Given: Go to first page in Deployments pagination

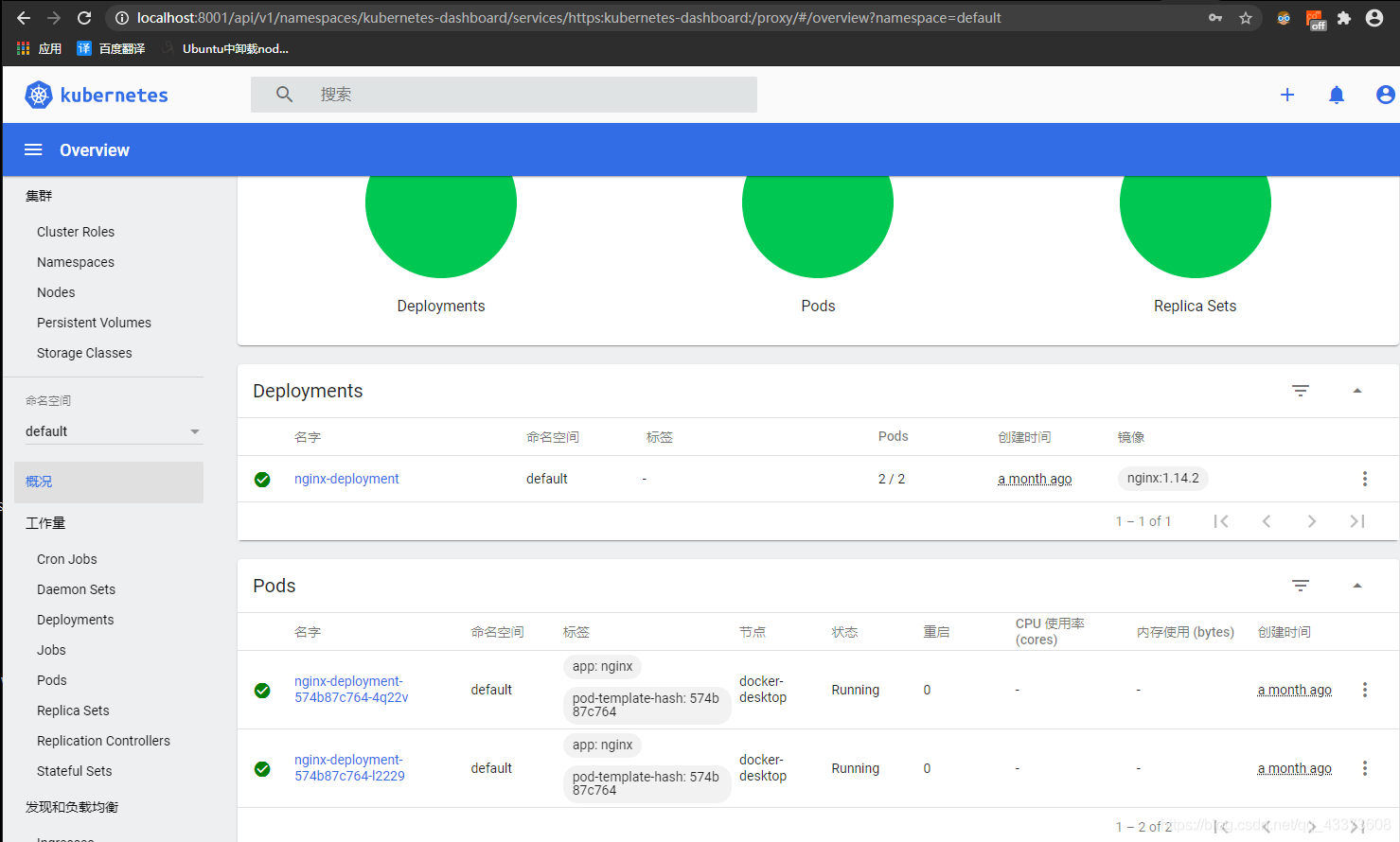Looking at the screenshot, I should point(1221,521).
